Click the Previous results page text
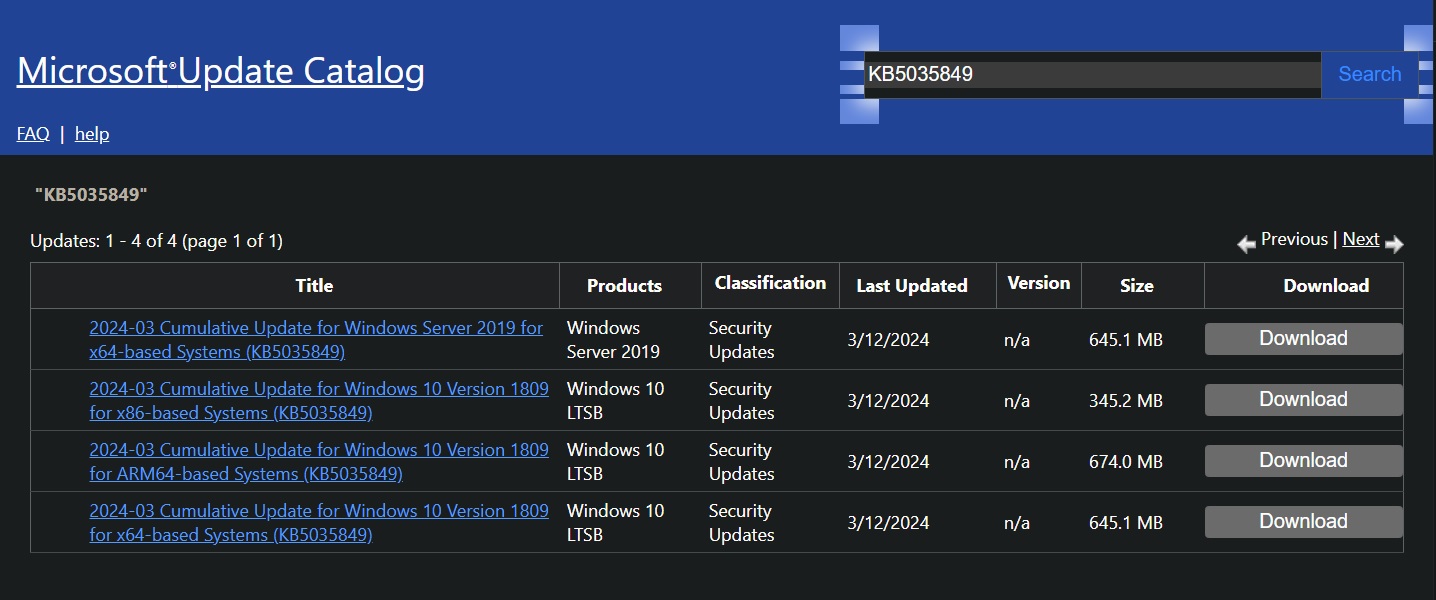The height and width of the screenshot is (600, 1436). (1294, 239)
